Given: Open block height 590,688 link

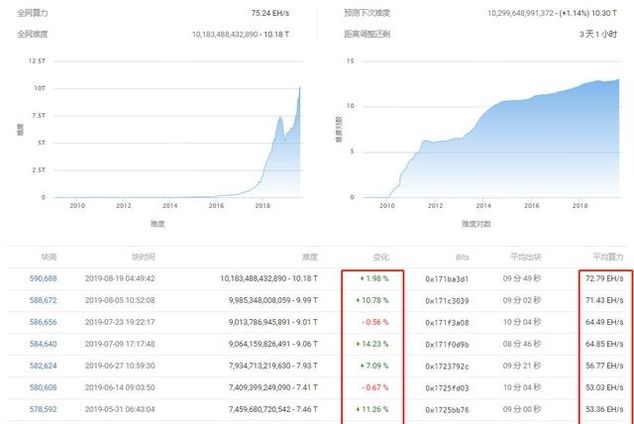Looking at the screenshot, I should click(x=43, y=278).
